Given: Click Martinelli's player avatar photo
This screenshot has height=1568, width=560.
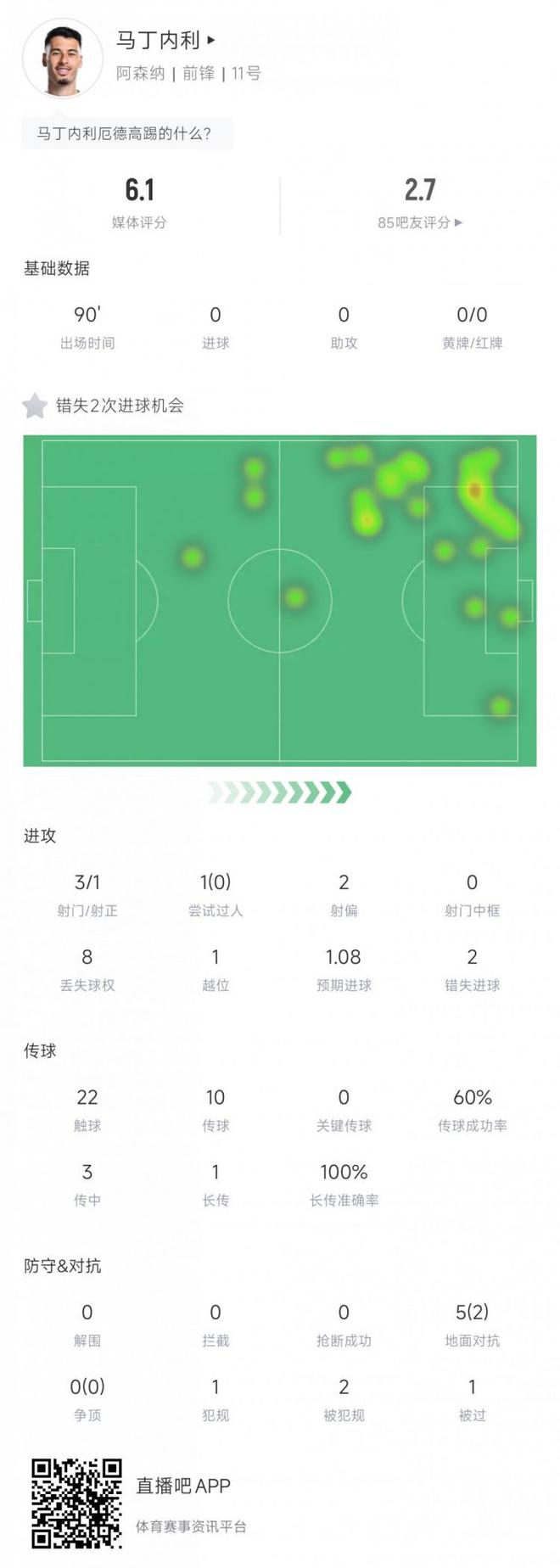Looking at the screenshot, I should (63, 59).
